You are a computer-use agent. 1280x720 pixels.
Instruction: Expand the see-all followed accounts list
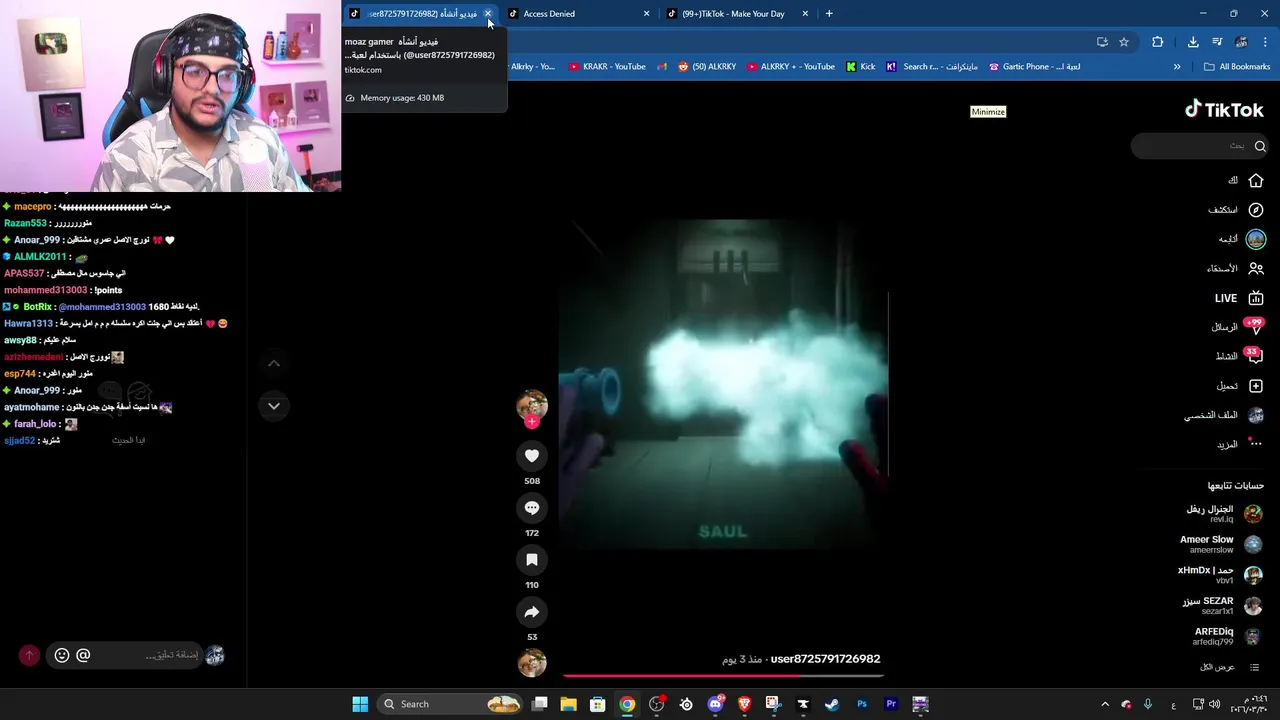pos(1229,667)
